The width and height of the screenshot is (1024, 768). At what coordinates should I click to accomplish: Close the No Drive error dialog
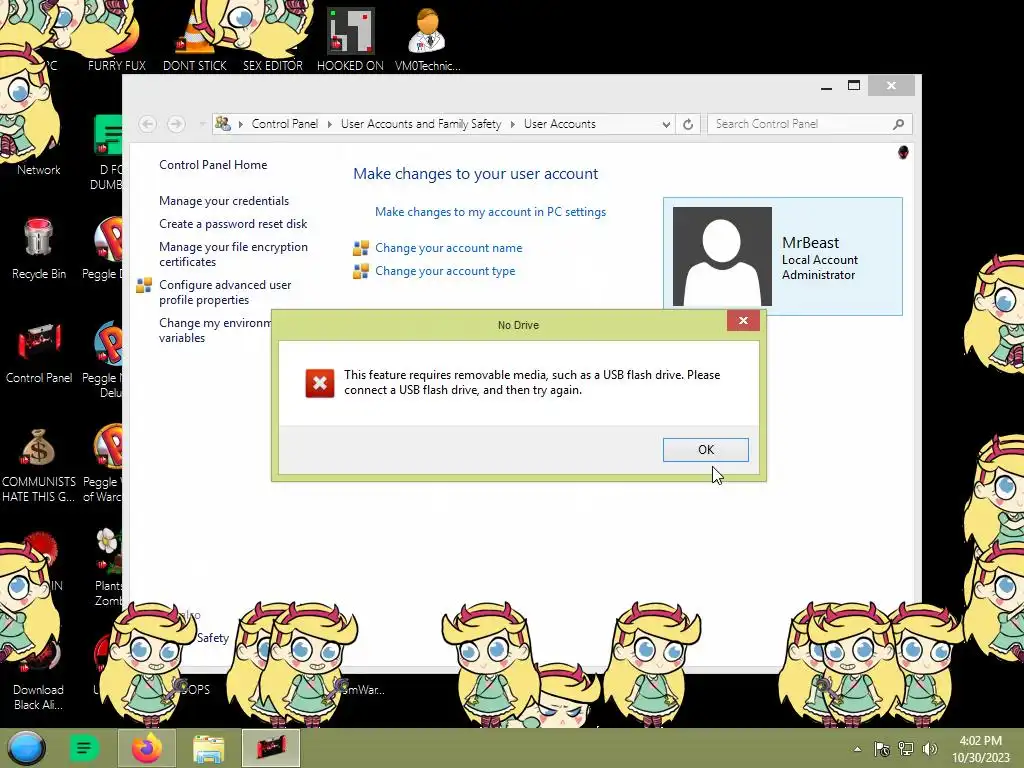point(743,321)
